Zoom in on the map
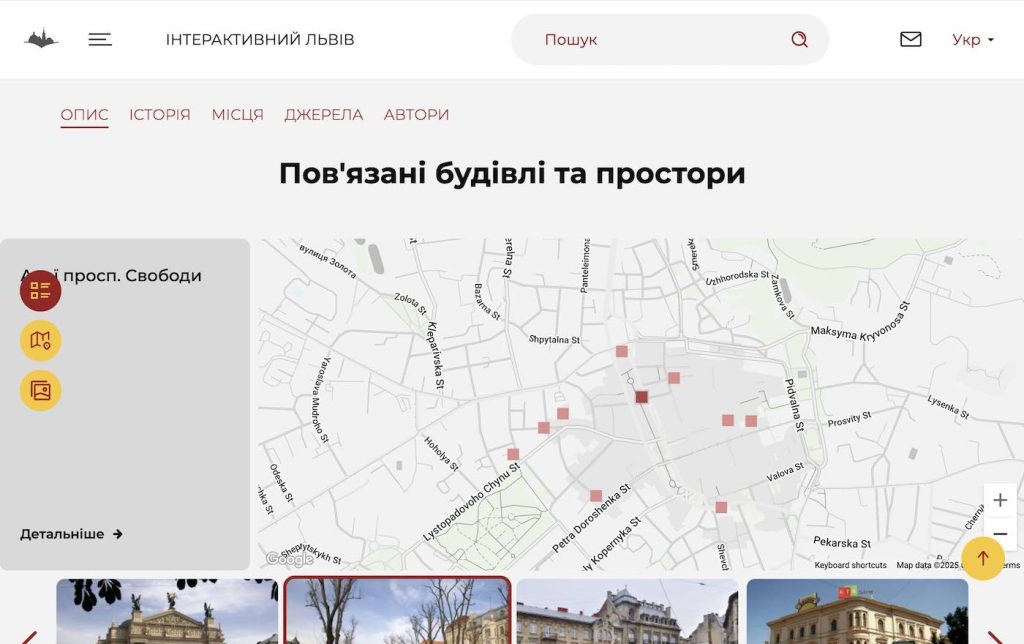Viewport: 1024px width, 644px height. click(x=1000, y=500)
